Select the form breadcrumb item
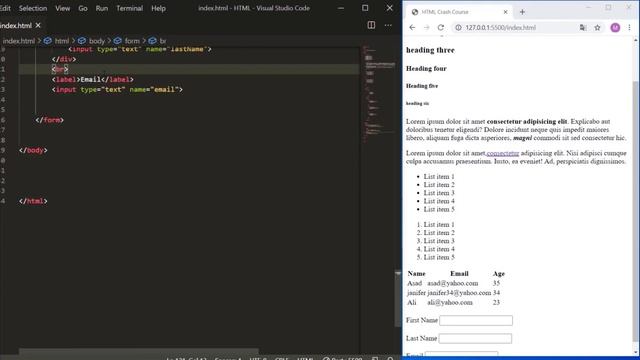The image size is (640, 360). tap(132, 41)
